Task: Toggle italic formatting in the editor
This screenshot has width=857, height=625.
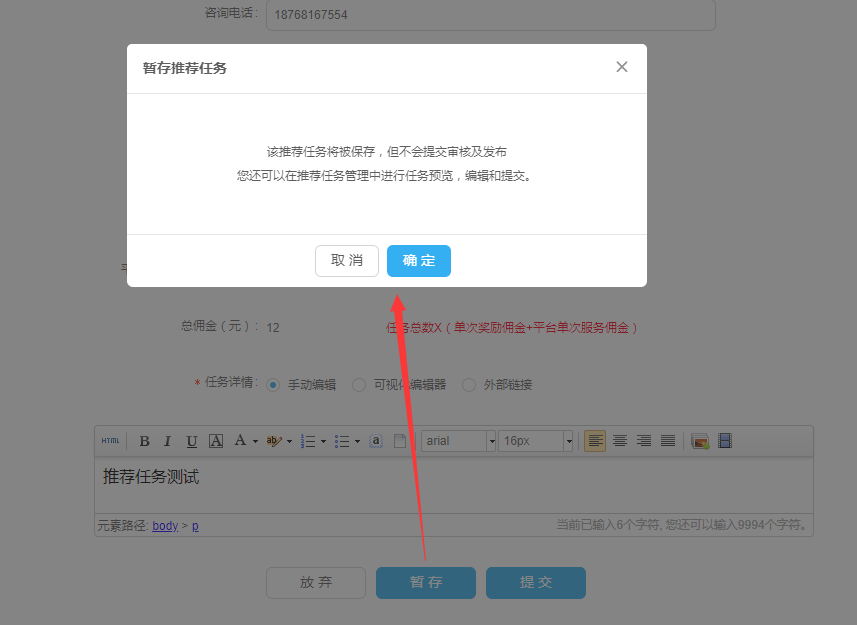Action: (x=167, y=441)
